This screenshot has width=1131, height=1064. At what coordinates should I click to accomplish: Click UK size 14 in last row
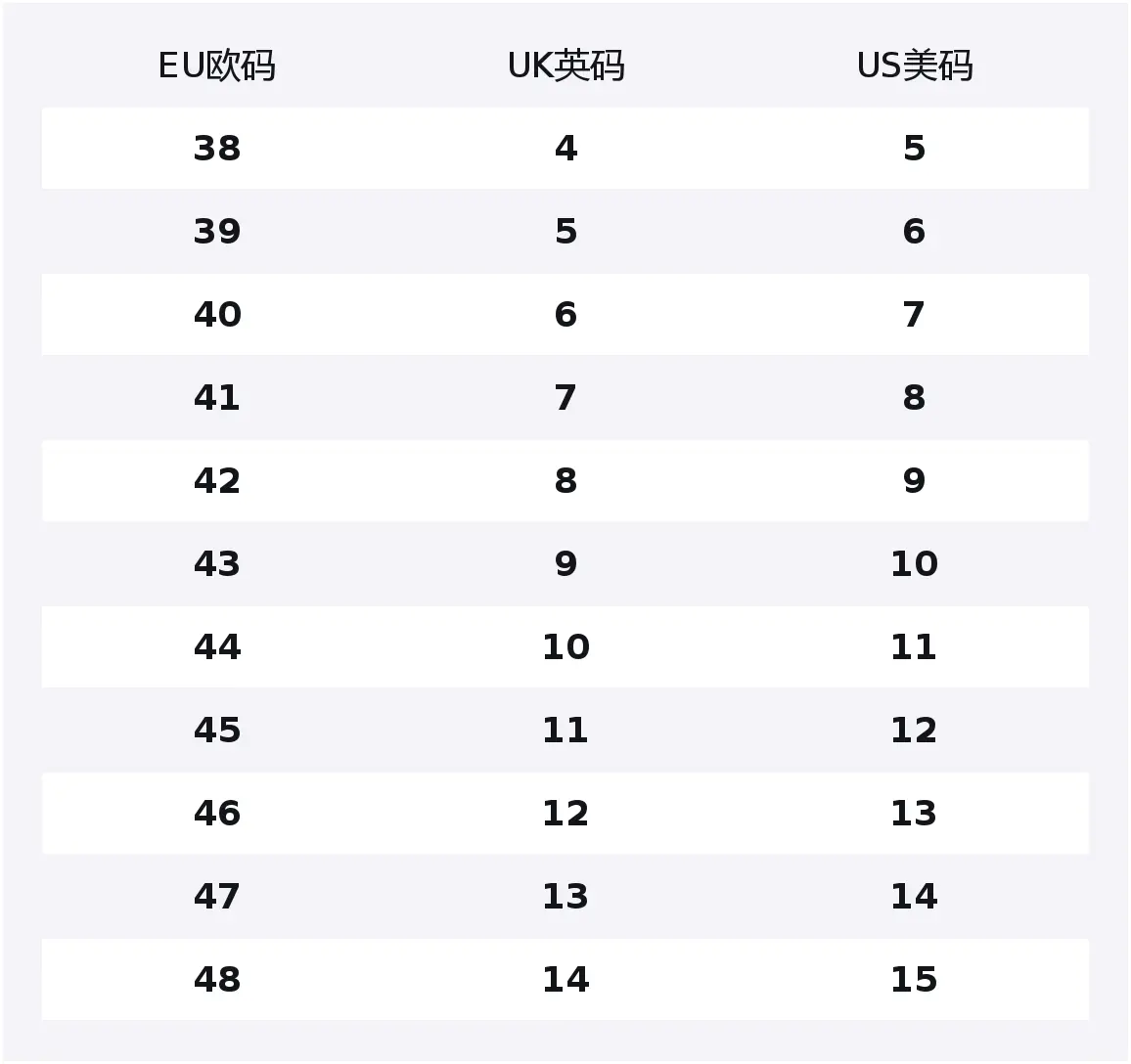pos(565,980)
